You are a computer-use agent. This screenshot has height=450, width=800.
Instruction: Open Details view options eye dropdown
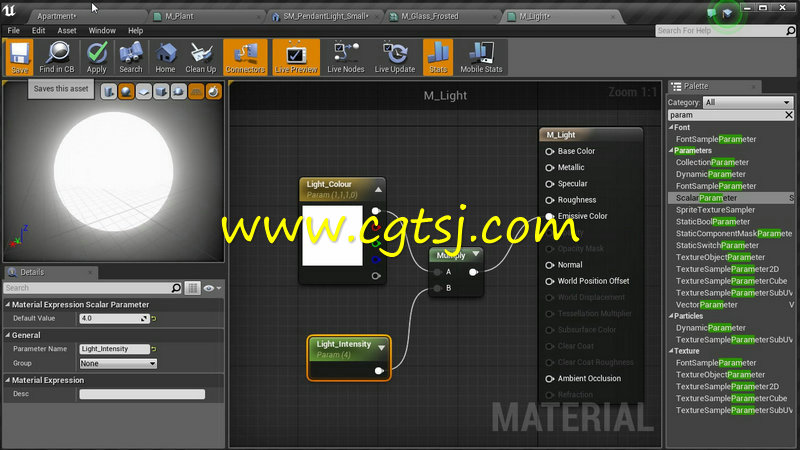[212, 288]
